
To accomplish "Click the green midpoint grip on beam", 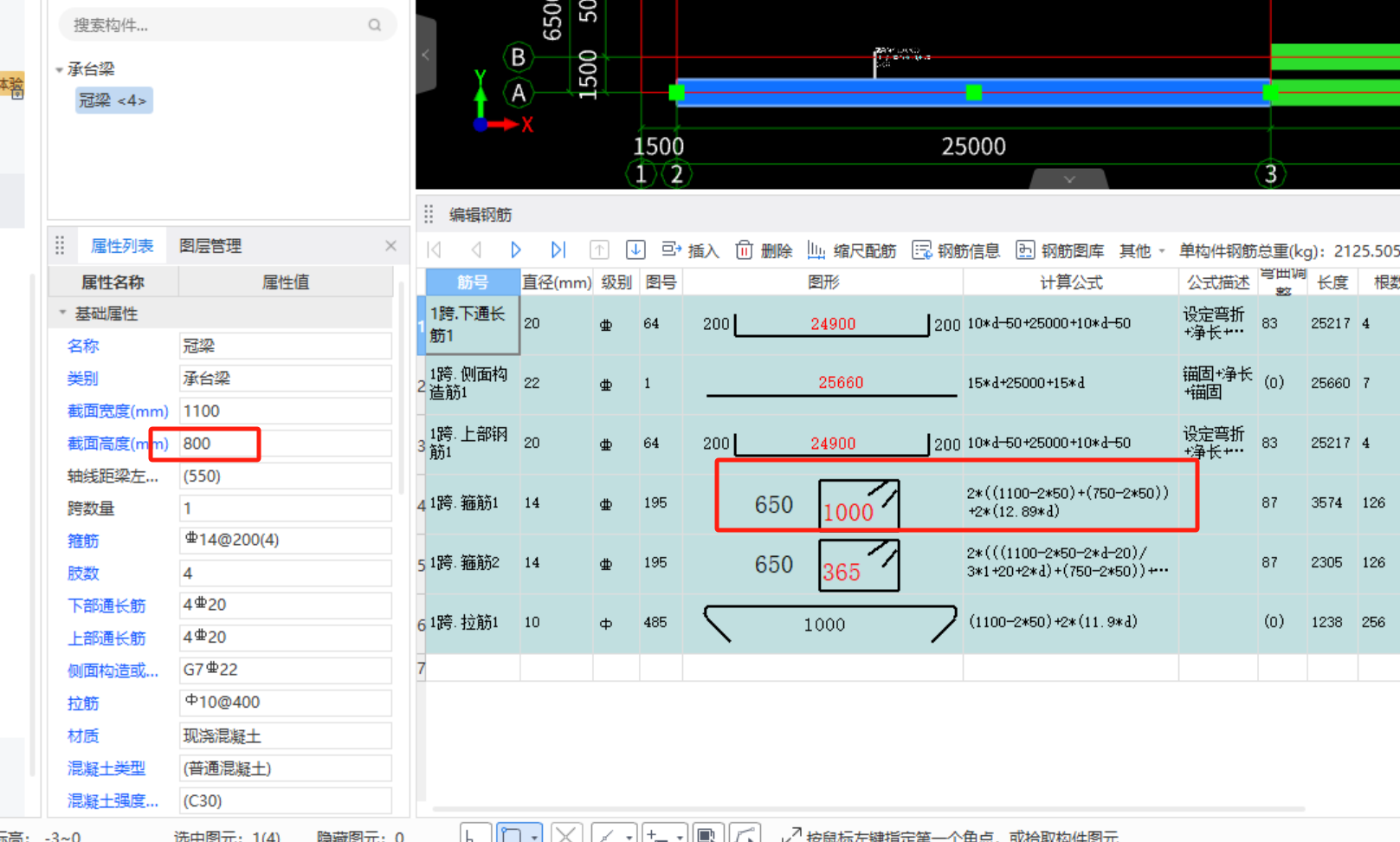I will [x=973, y=92].
